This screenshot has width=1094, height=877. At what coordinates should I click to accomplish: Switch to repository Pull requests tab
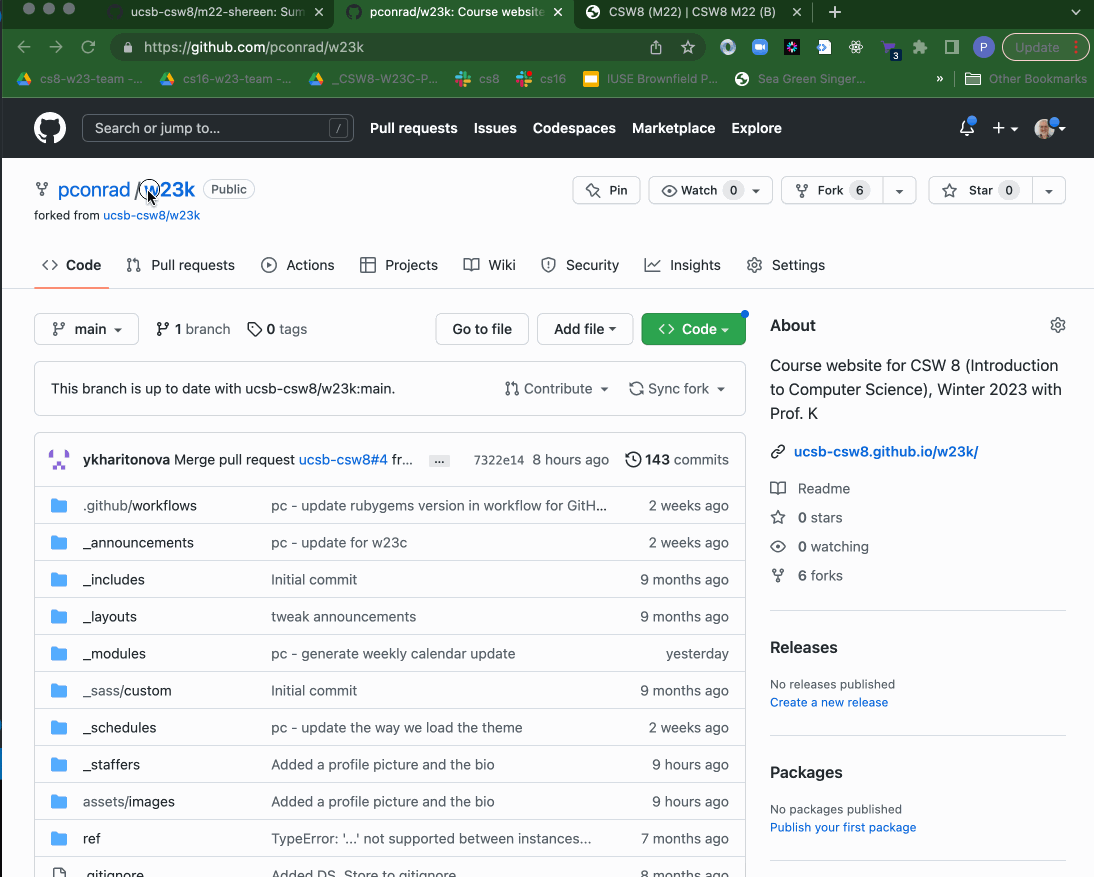coord(181,265)
